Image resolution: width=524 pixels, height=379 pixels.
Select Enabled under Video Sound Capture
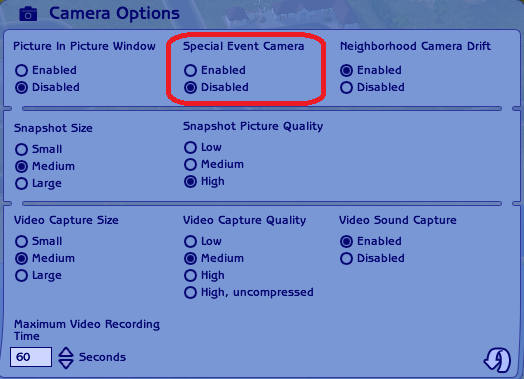[346, 241]
